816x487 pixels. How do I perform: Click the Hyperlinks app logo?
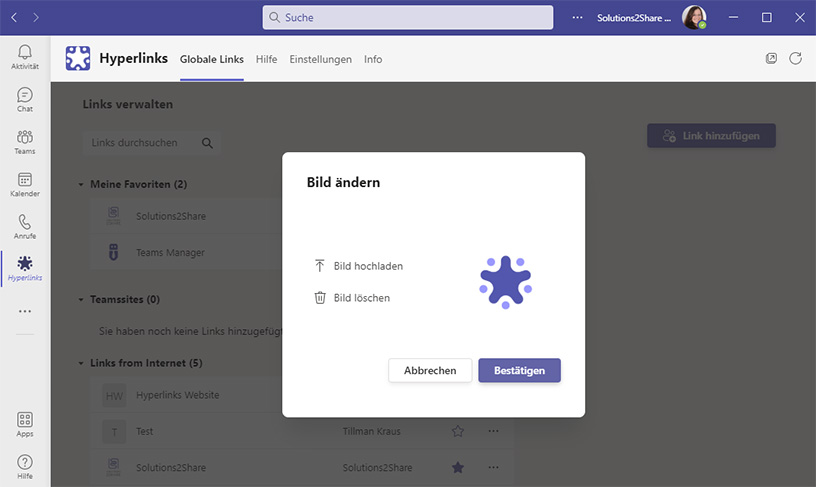[78, 58]
